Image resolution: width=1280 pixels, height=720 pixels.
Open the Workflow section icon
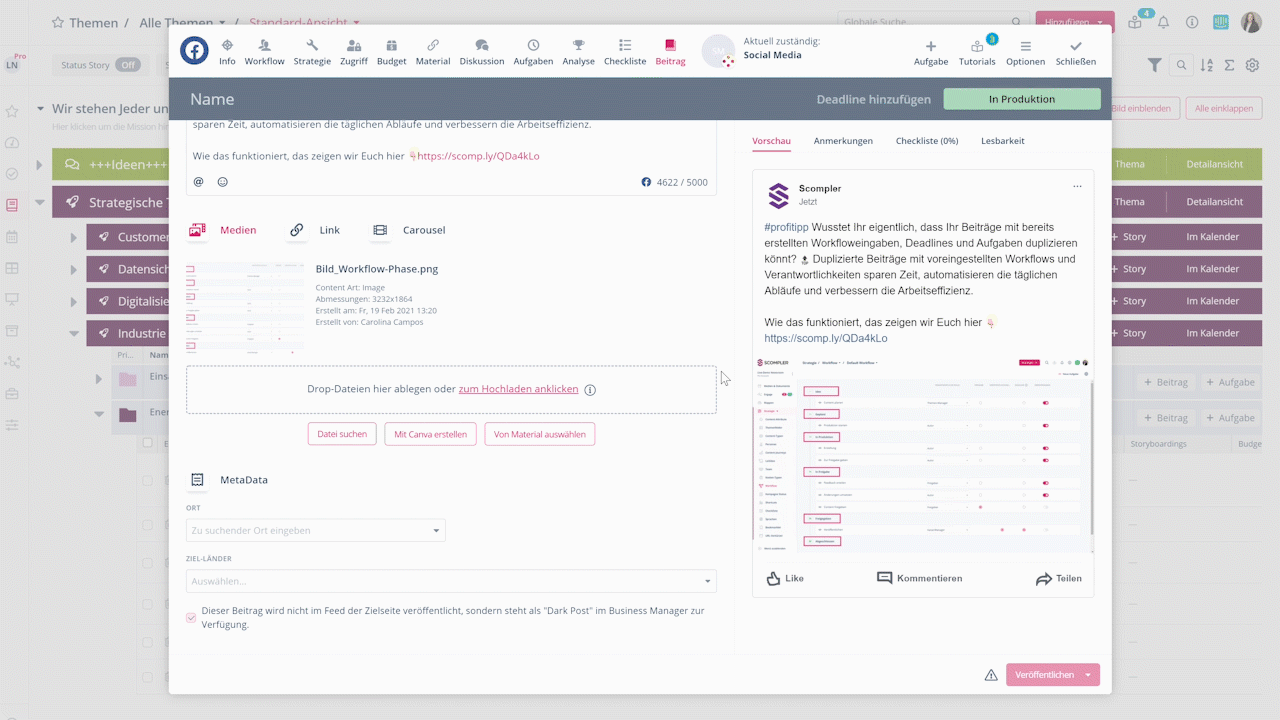[x=264, y=46]
